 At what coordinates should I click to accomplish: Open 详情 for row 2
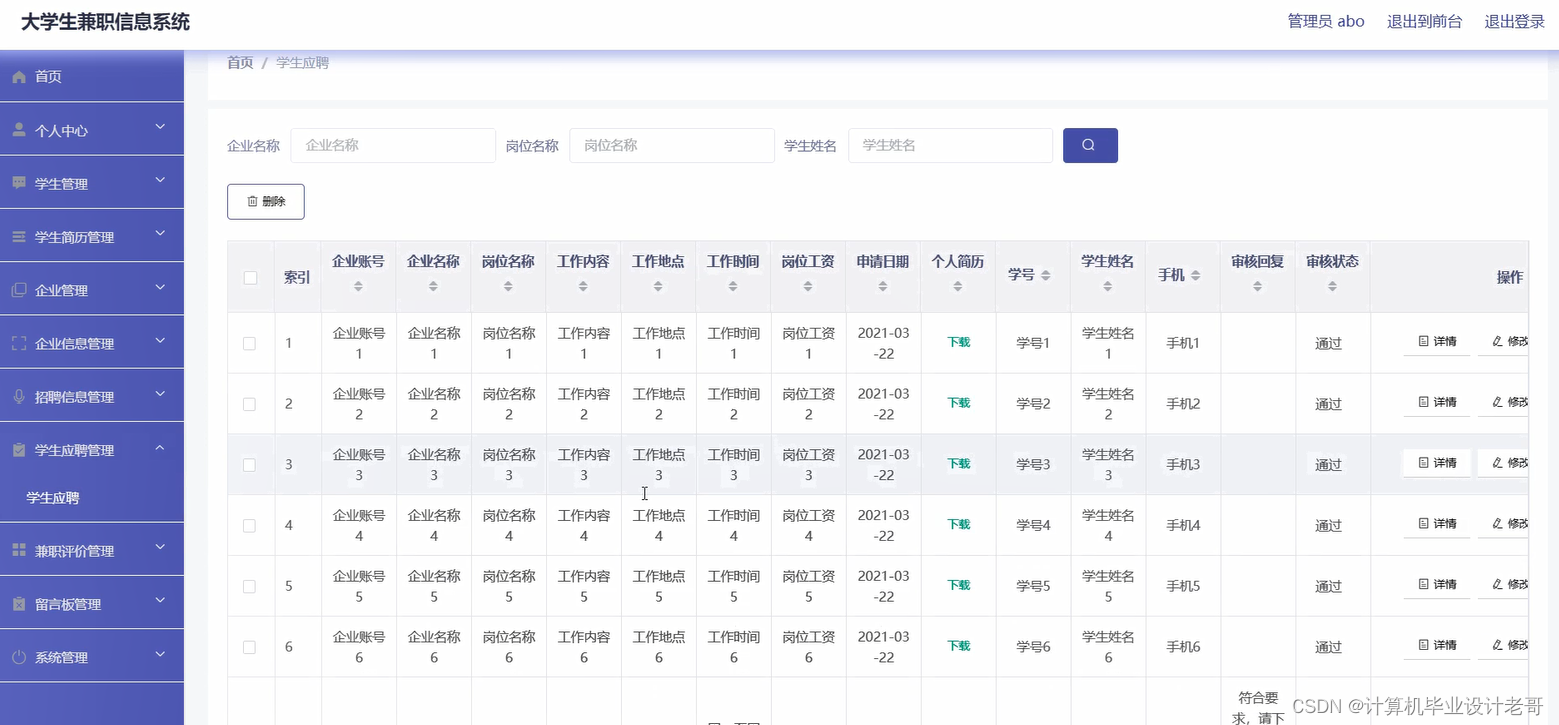[x=1437, y=402]
